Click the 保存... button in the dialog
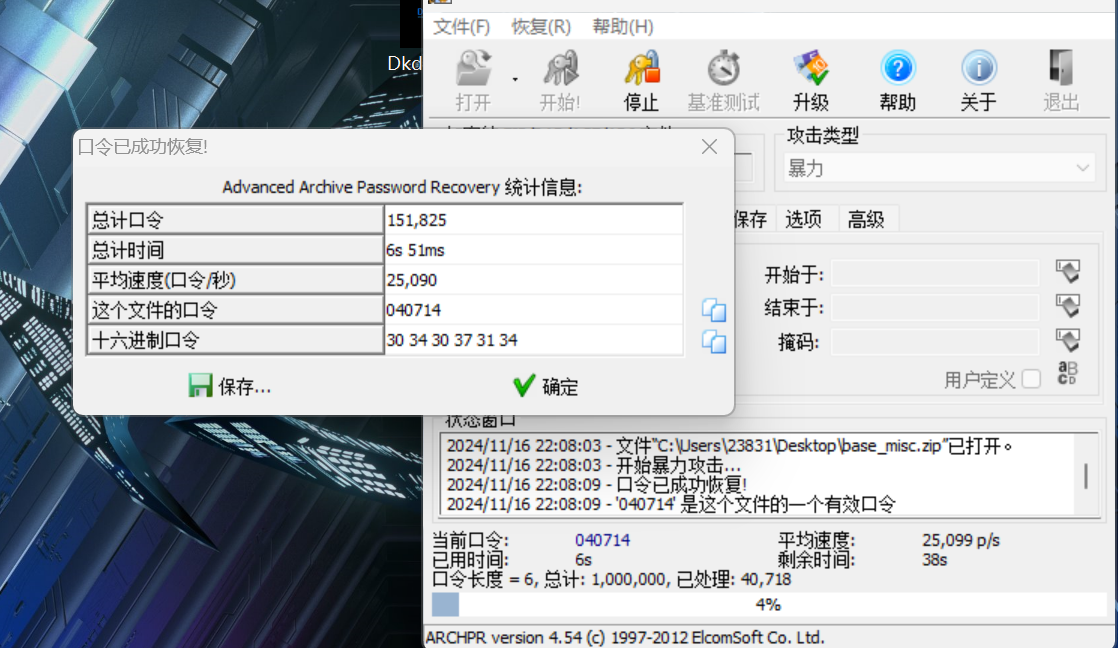1118x648 pixels. coord(230,386)
